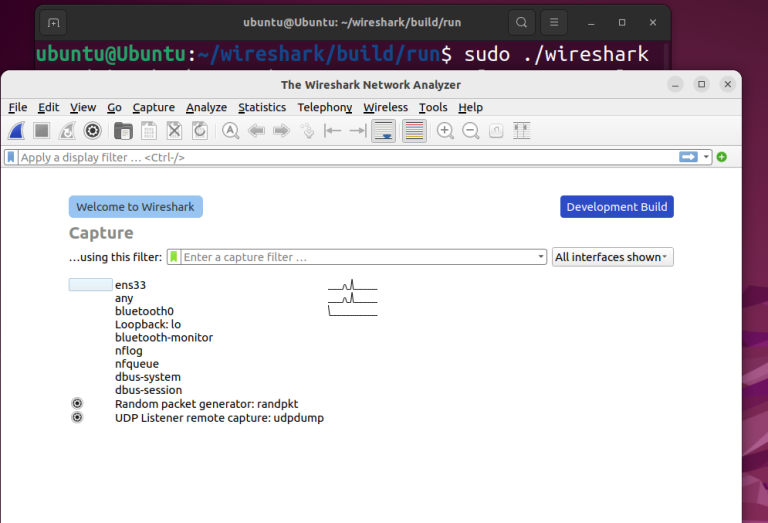This screenshot has height=523, width=768.
Task: Click the Welcome to Wireshark button
Action: click(x=135, y=207)
